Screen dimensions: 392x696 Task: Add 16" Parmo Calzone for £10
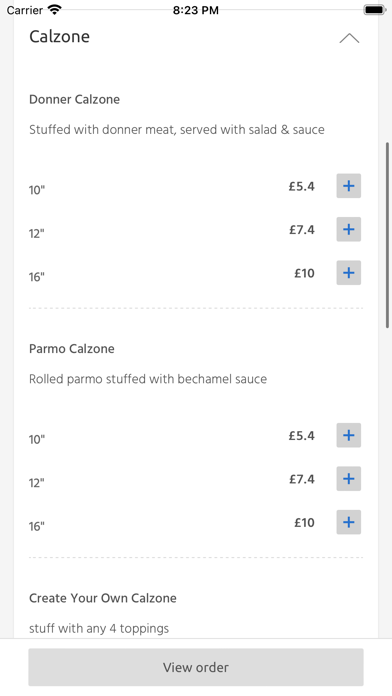click(x=348, y=522)
